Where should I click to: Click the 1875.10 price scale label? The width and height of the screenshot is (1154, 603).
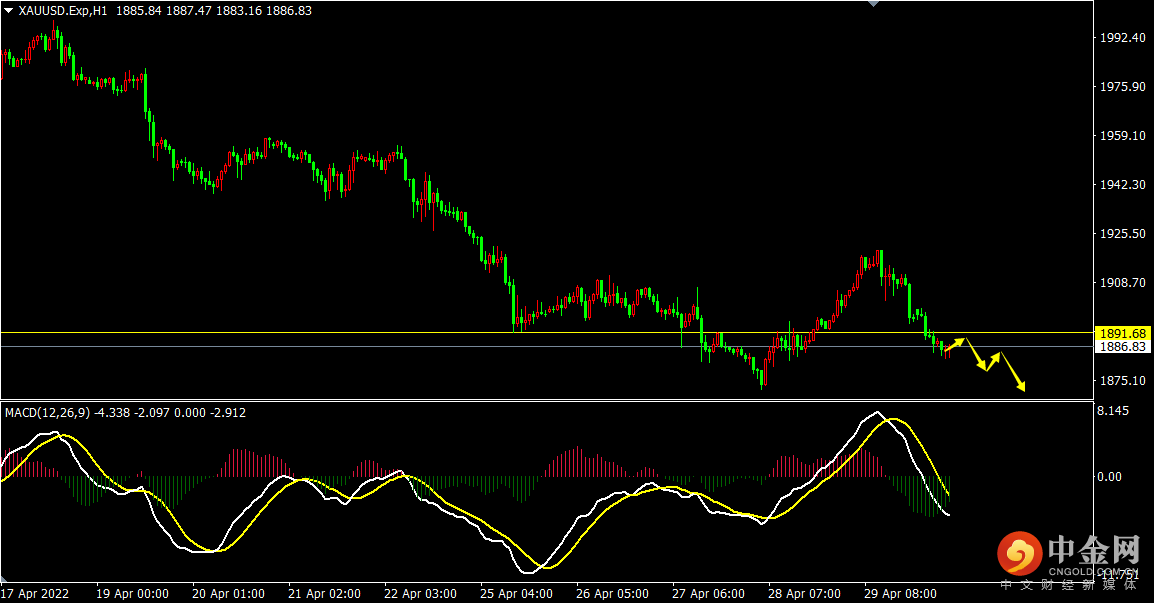[x=1122, y=381]
